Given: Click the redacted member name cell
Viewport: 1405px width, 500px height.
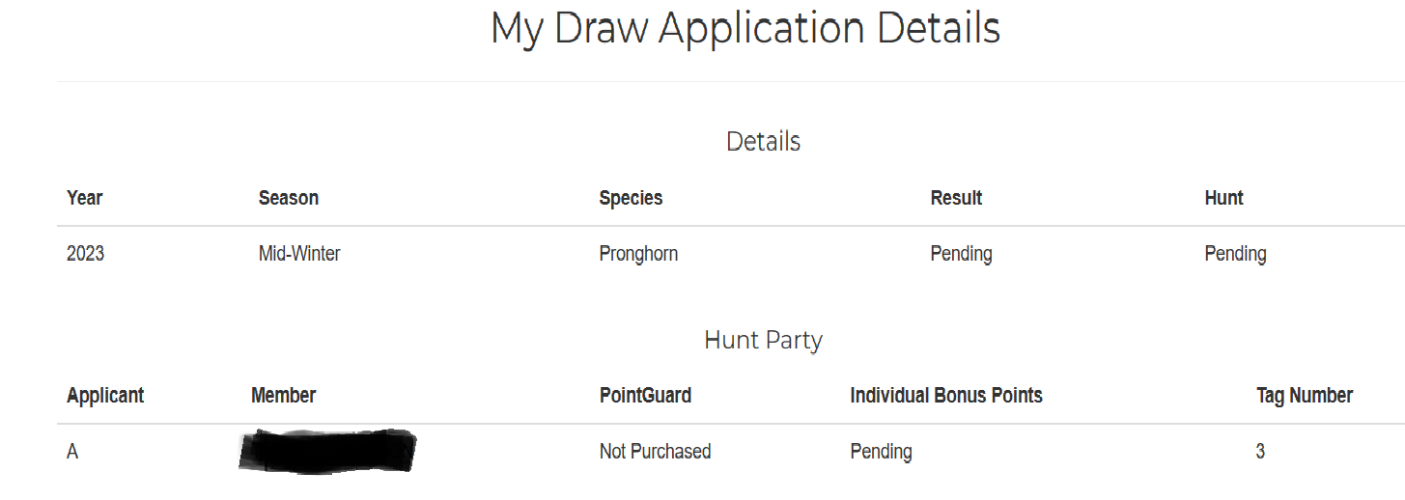Looking at the screenshot, I should point(327,451).
